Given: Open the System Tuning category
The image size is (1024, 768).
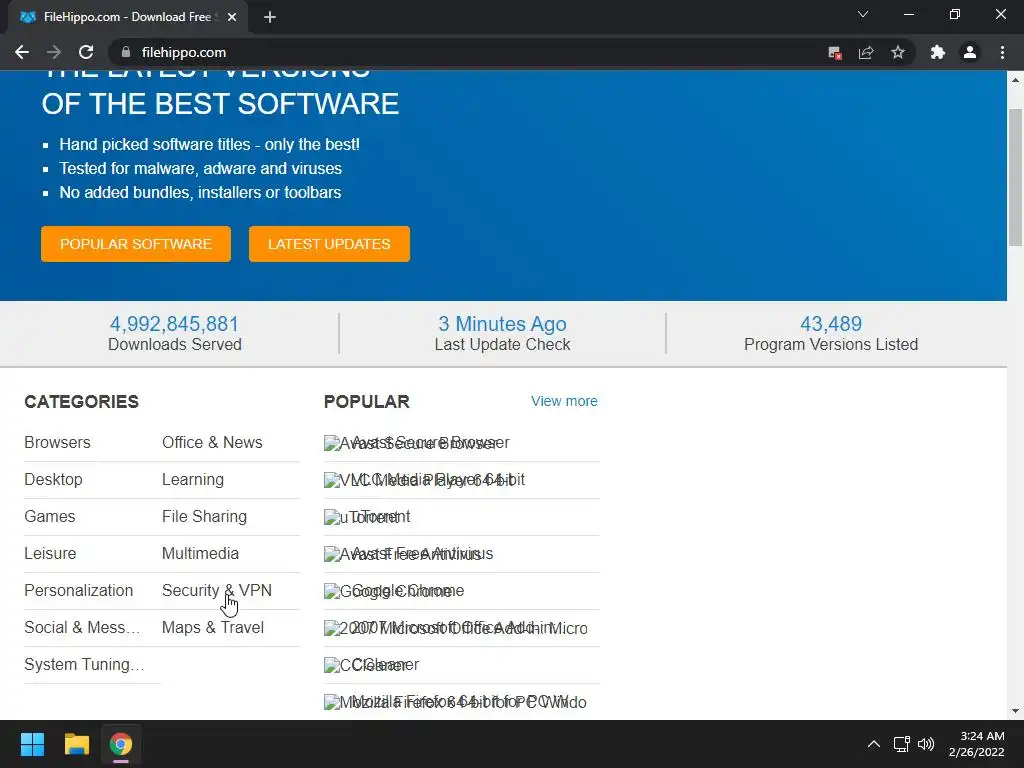Looking at the screenshot, I should pyautogui.click(x=84, y=665).
